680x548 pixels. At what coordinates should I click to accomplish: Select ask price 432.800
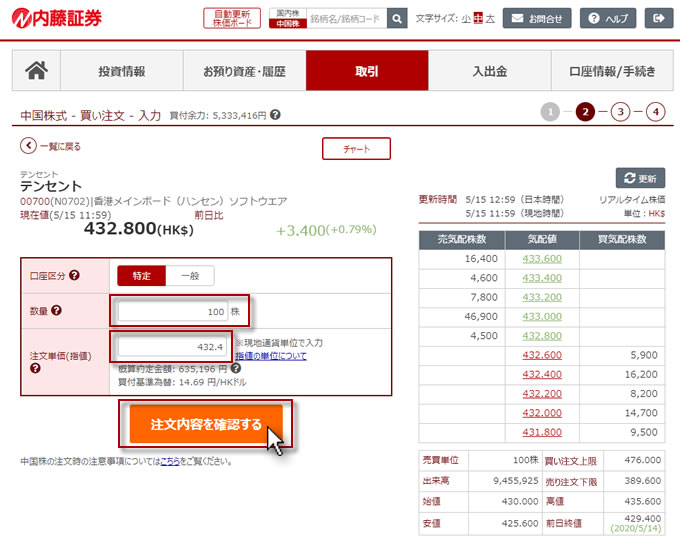pyautogui.click(x=542, y=336)
